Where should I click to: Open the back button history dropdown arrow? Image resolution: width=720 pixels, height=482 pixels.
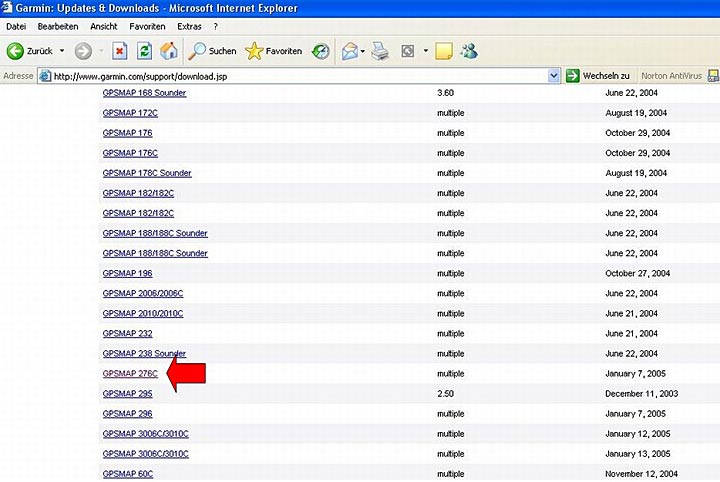click(62, 51)
